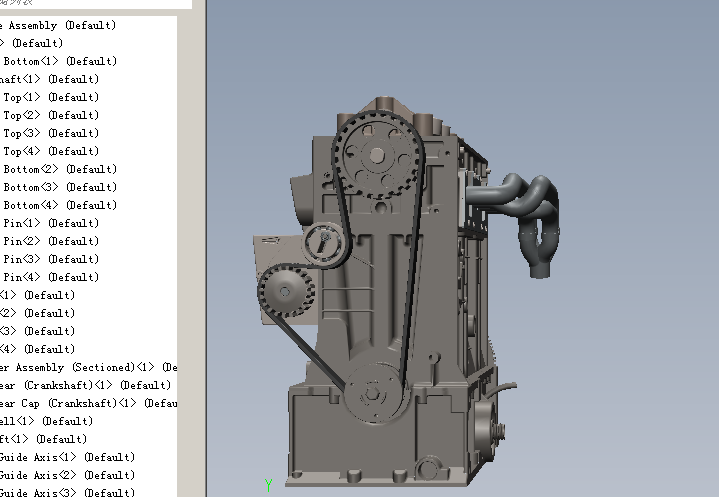Select the "Assembly (Sectioned)<1>" tree row
719x497 pixels.
tap(88, 367)
